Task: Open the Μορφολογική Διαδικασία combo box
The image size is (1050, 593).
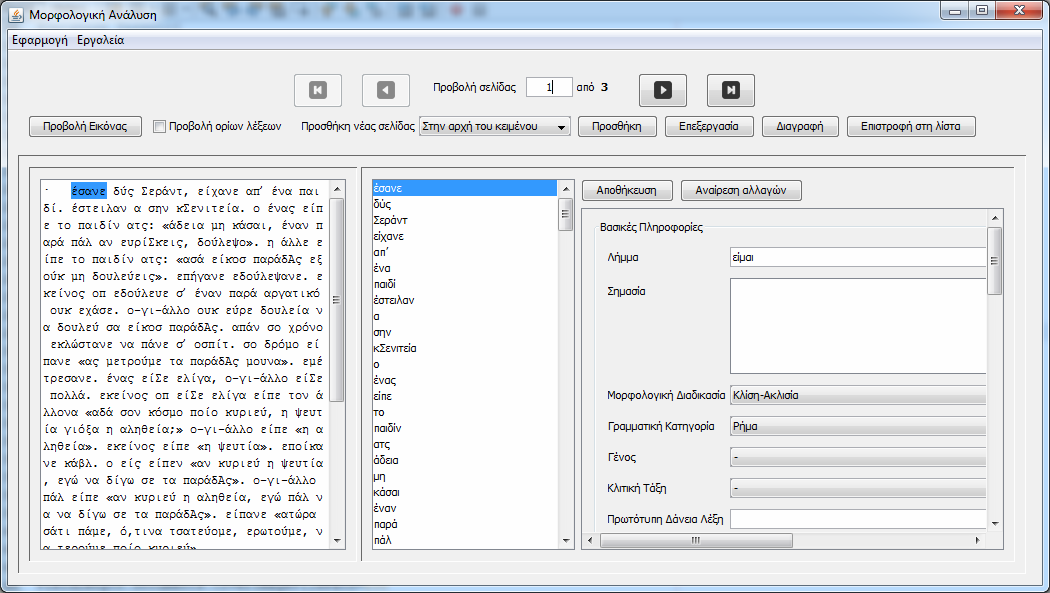Action: [x=858, y=396]
